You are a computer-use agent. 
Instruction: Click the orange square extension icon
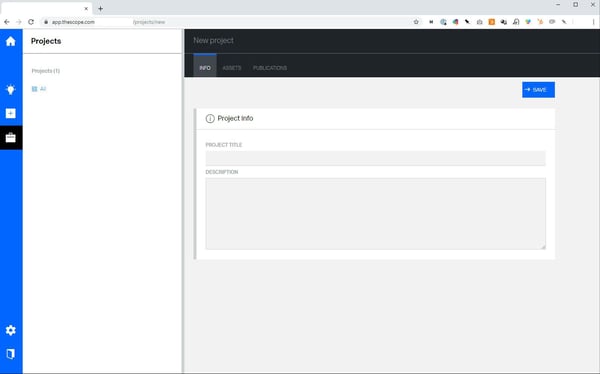tap(492, 22)
